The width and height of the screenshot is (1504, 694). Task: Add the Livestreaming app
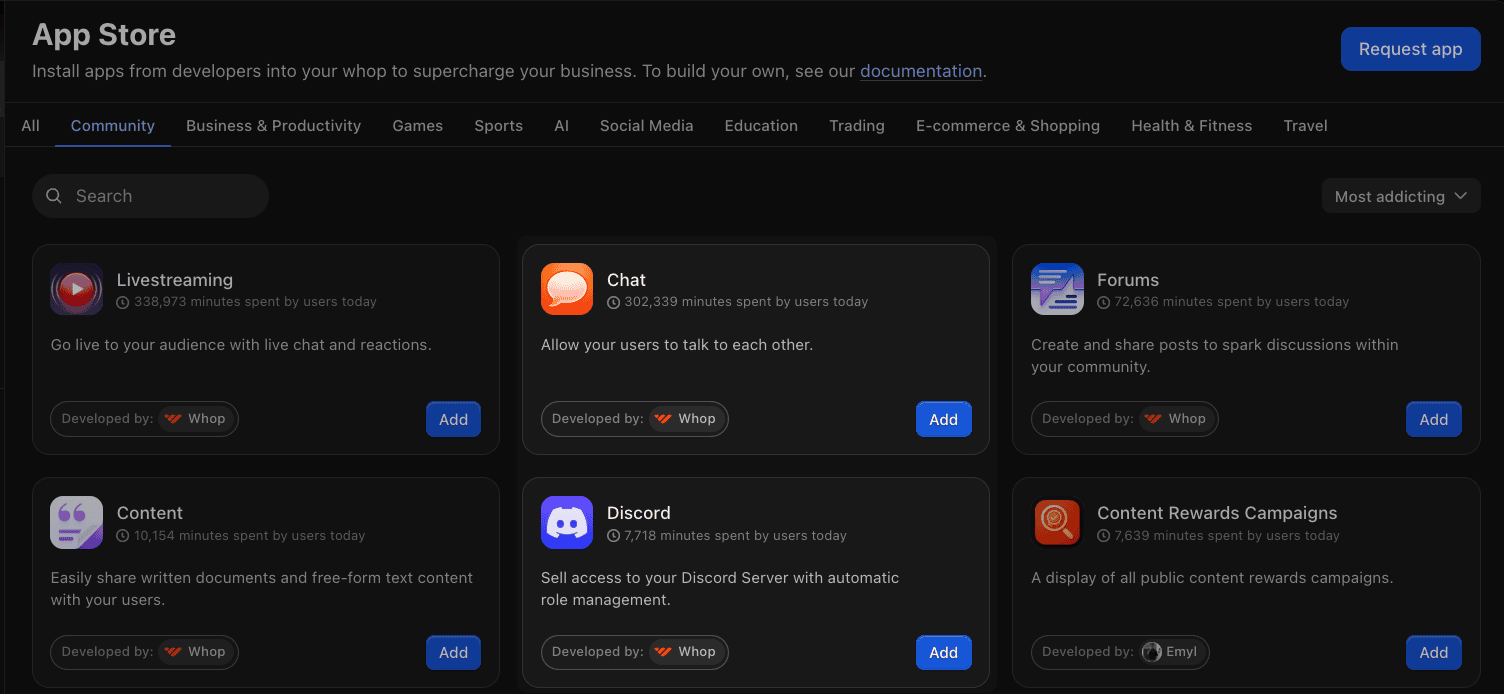click(453, 419)
